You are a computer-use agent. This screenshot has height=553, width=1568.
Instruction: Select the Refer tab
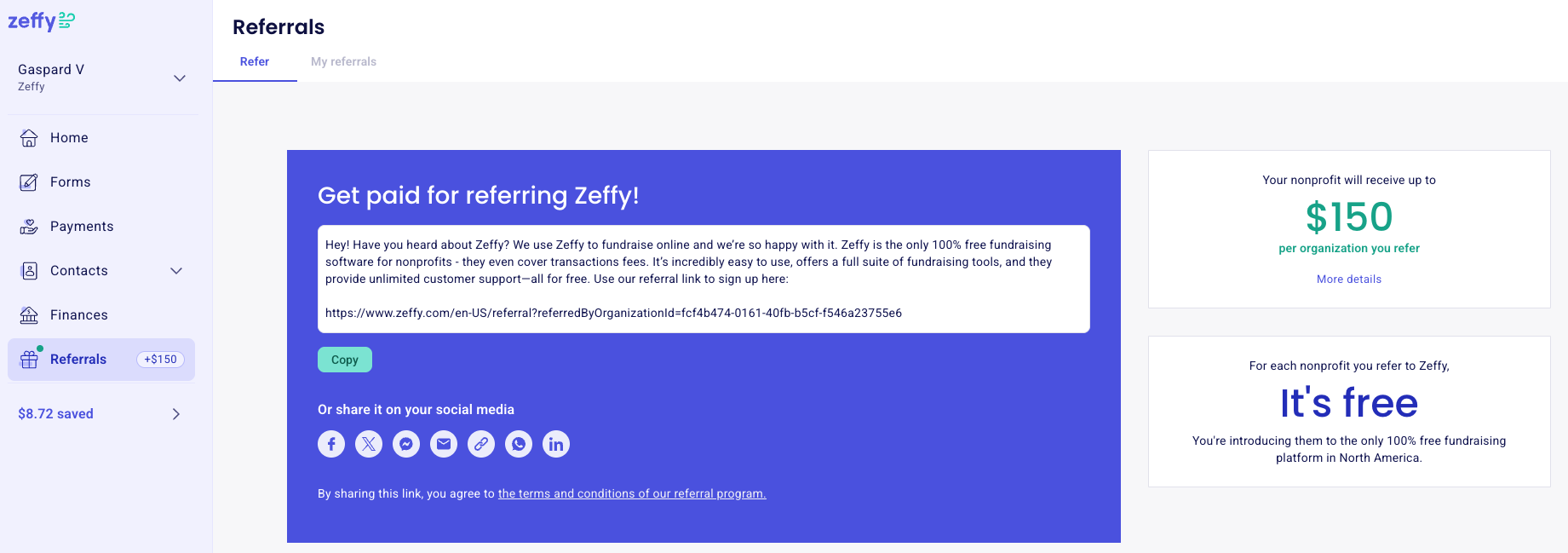[255, 61]
